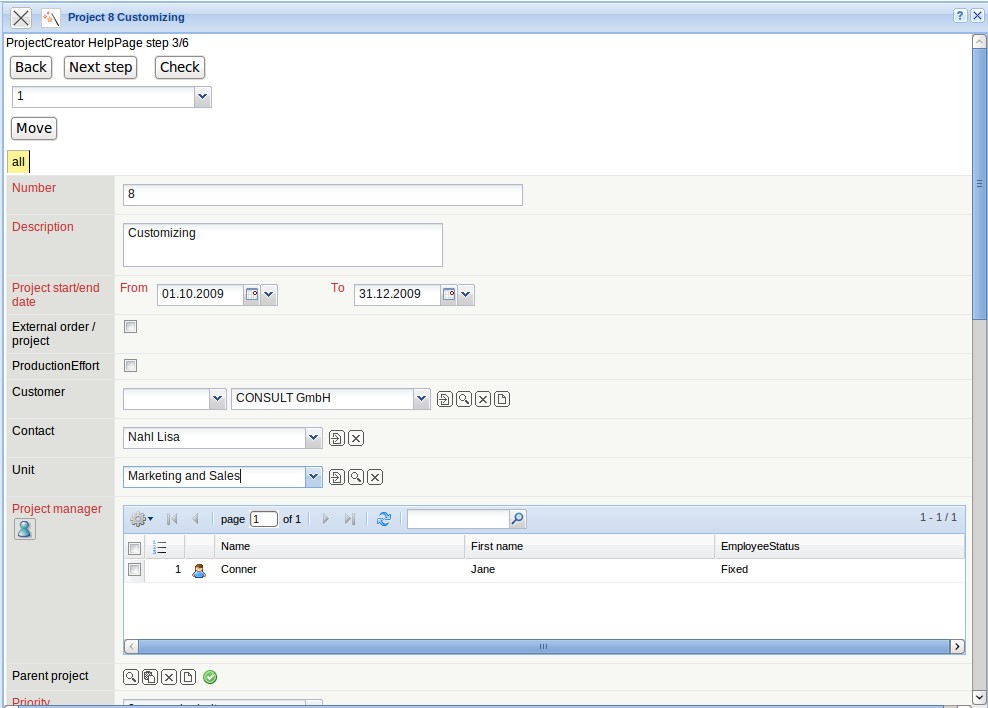Click the search icon next to Customer
Screen dimensions: 988x708
point(464,400)
